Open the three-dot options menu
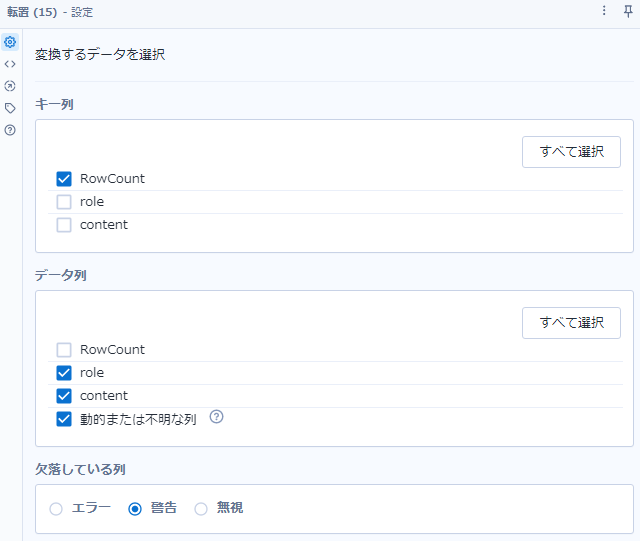Viewport: 640px width, 541px height. click(604, 11)
